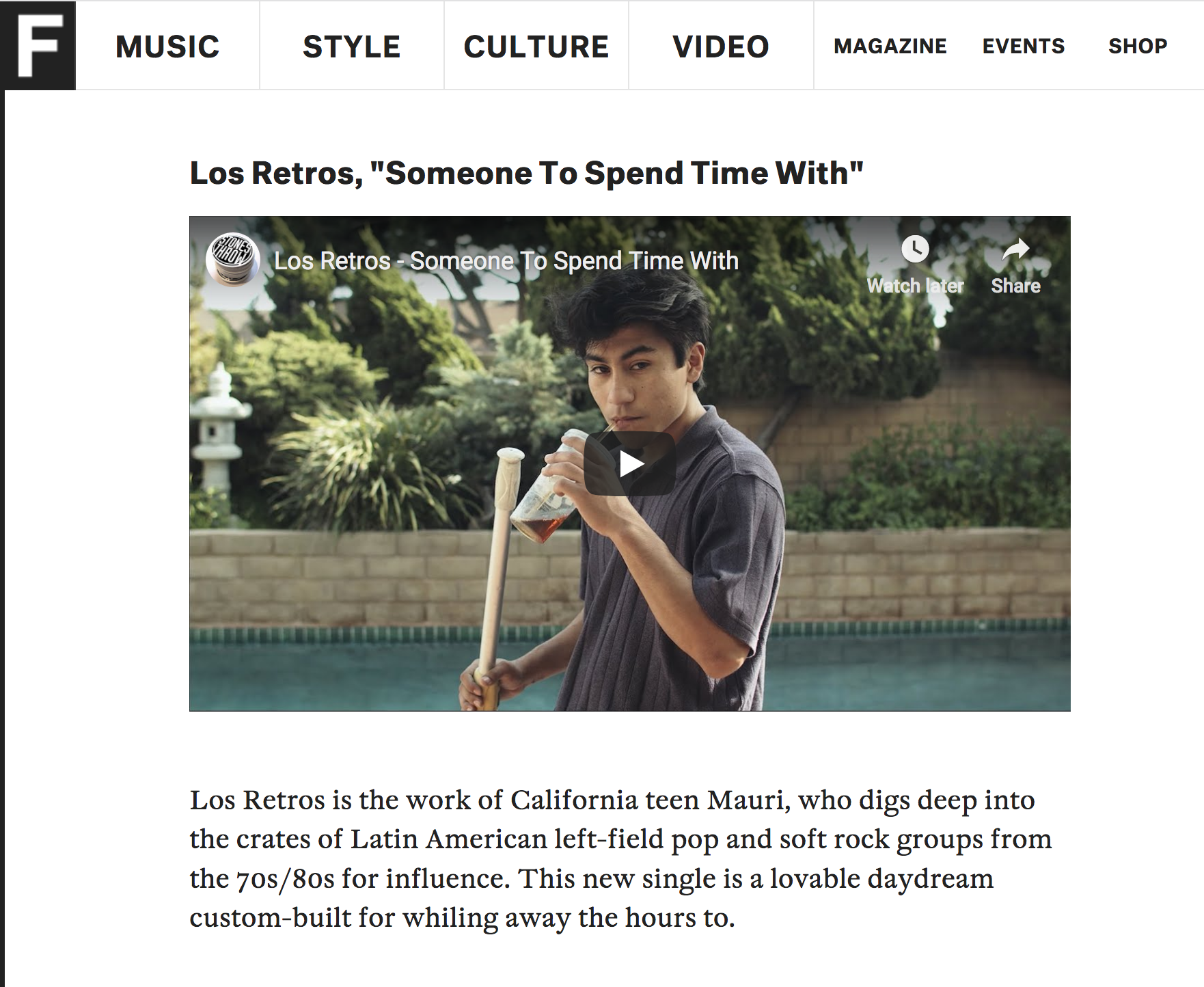Click the Share arrow icon
The height and width of the screenshot is (987, 1204).
click(1015, 249)
